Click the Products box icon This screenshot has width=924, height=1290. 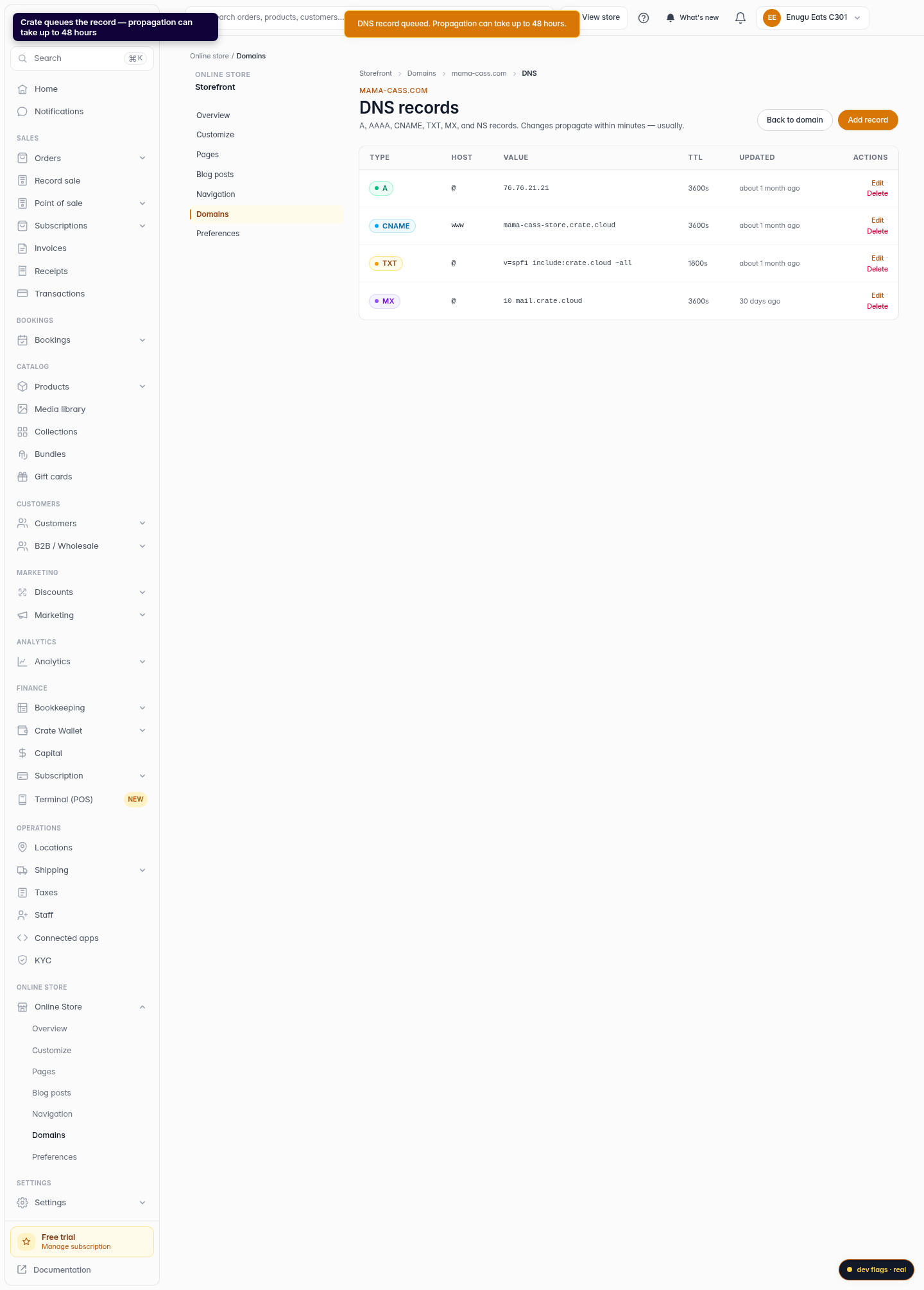(x=22, y=386)
